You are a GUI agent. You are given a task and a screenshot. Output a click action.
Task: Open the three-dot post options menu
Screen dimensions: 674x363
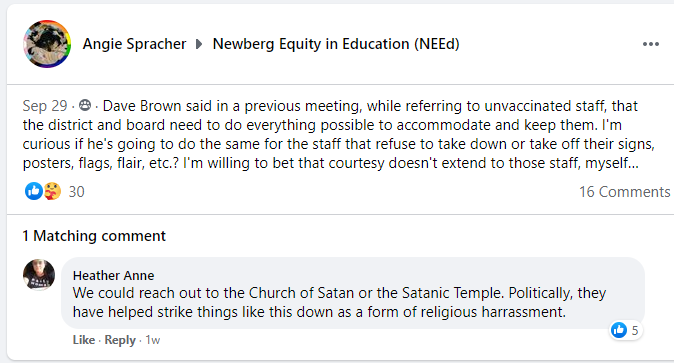pyautogui.click(x=651, y=44)
